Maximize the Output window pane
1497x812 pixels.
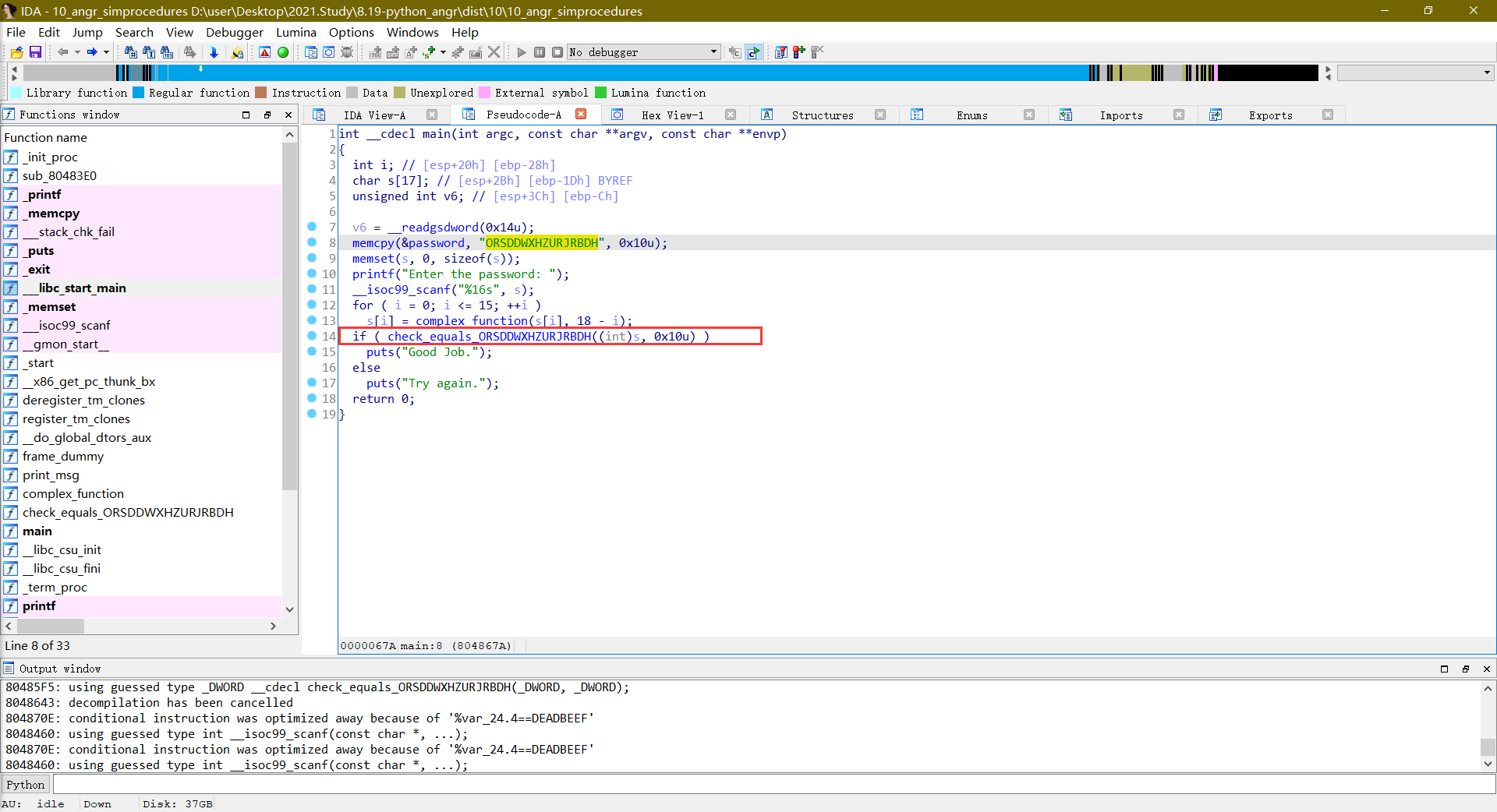[1444, 669]
